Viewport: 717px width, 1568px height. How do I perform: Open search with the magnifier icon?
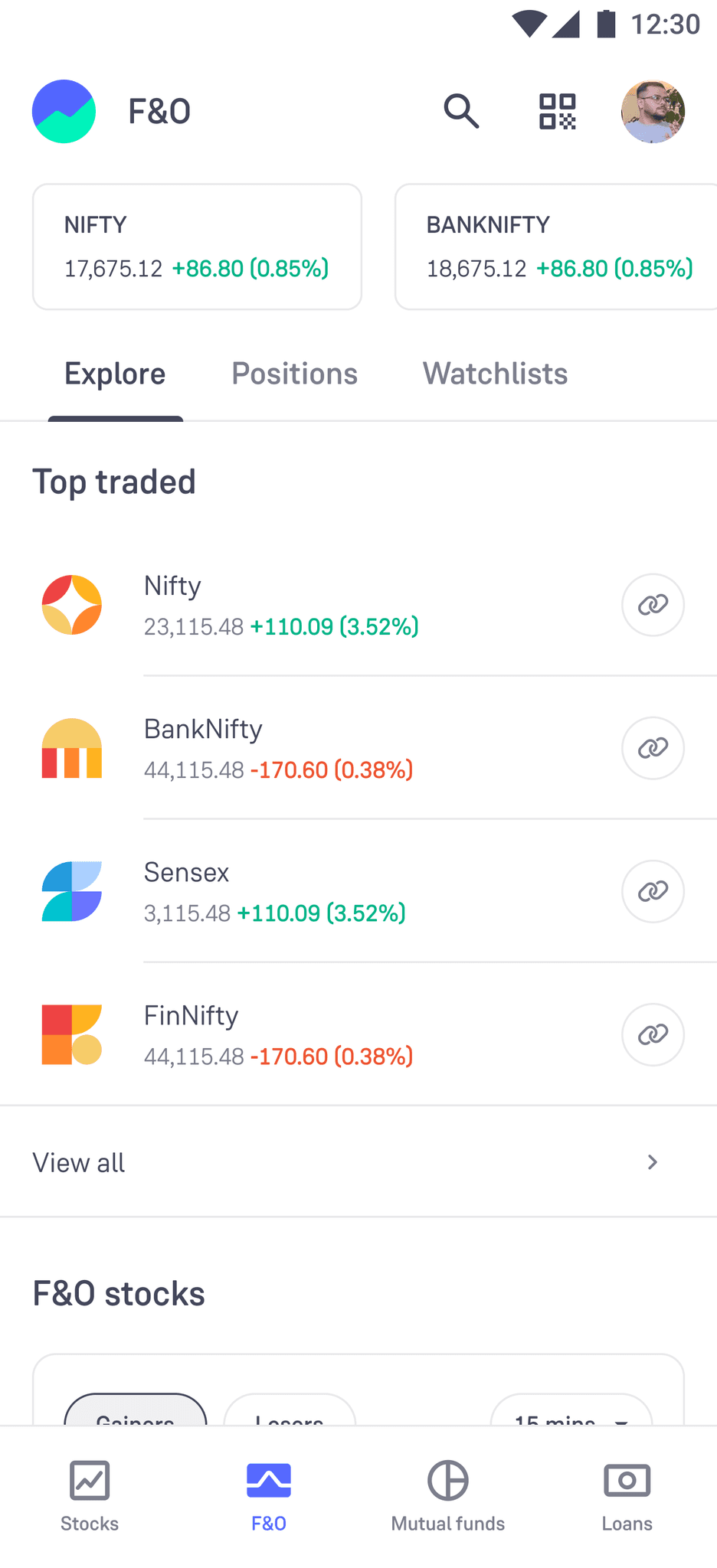[461, 112]
